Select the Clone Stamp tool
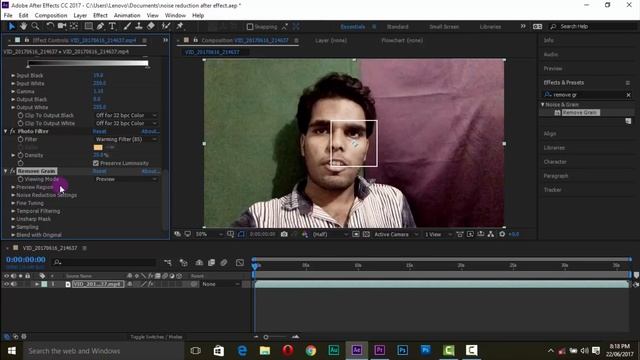640x360 pixels. pos(139,26)
